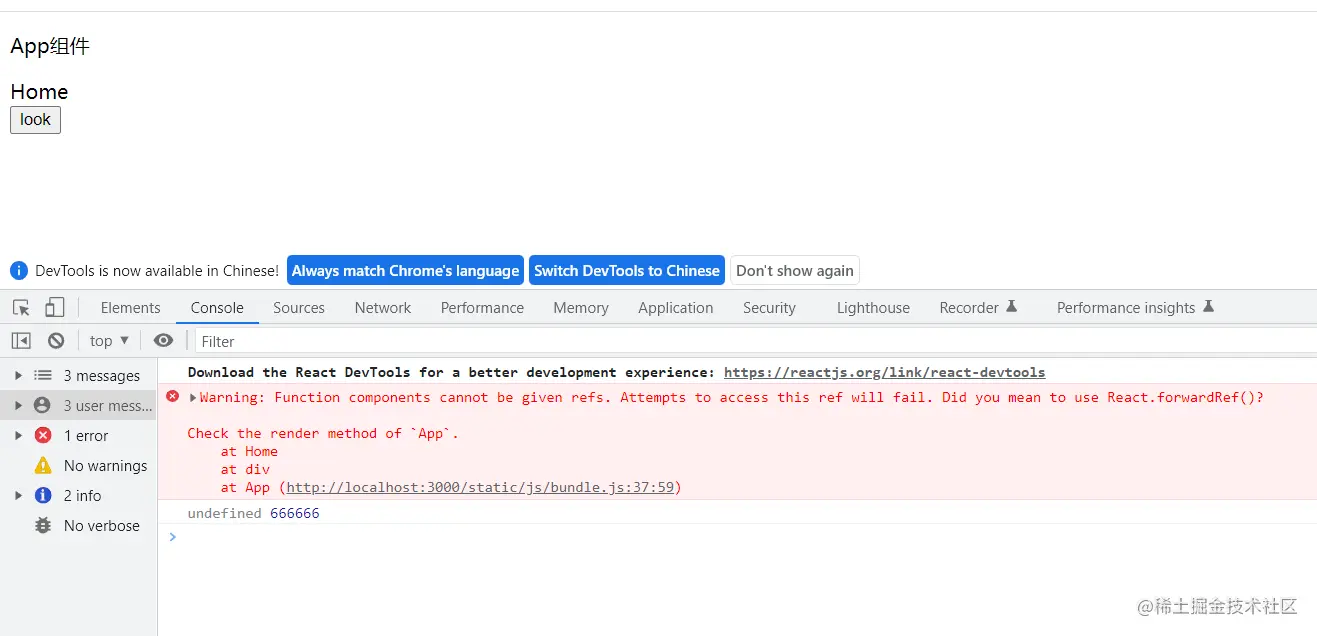The image size is (1317, 636).
Task: Click the info icon in the DevTools language banner
Action: tap(19, 271)
